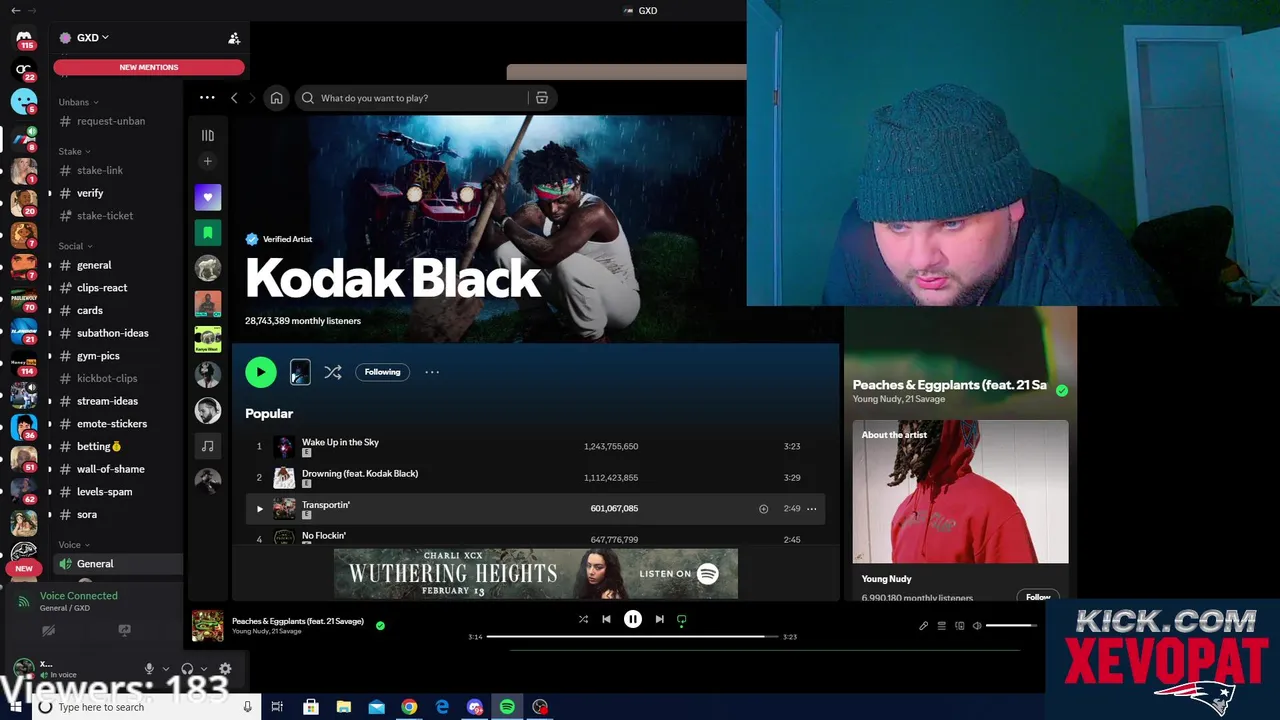Open more options next to Following button
The height and width of the screenshot is (720, 1280).
point(432,372)
